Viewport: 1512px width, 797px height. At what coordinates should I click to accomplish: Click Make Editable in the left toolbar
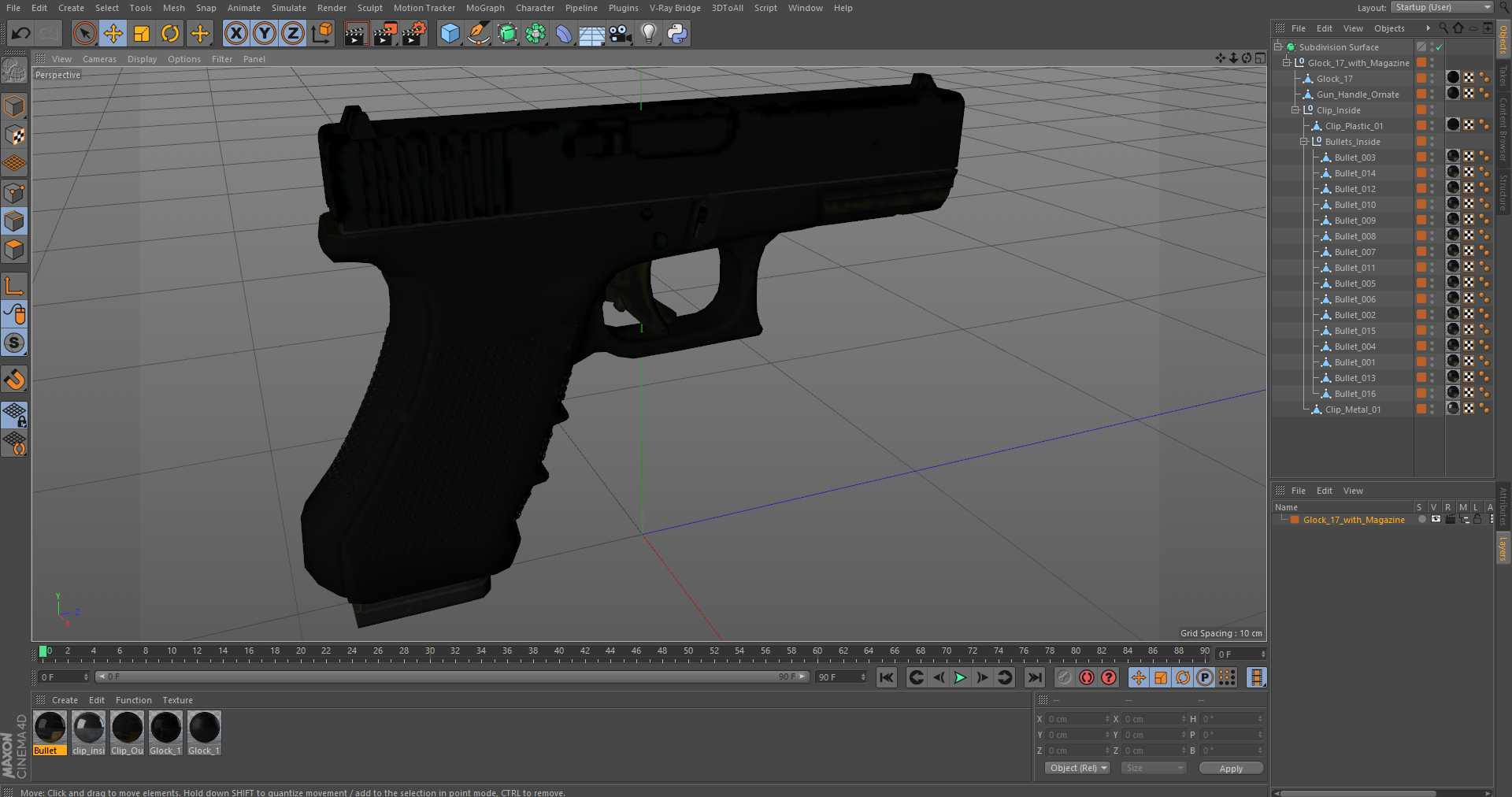point(14,71)
